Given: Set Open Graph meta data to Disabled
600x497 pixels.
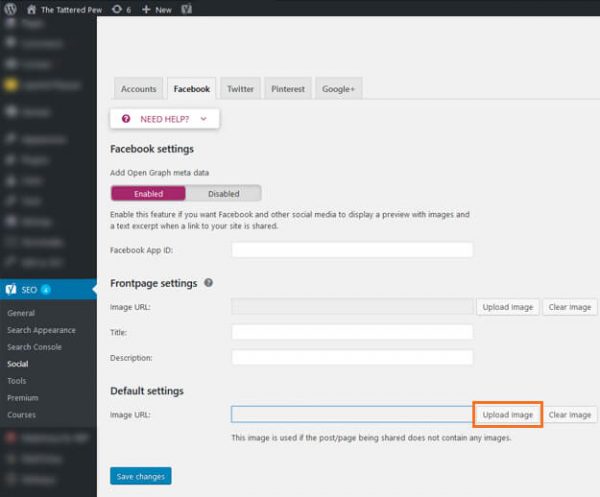Looking at the screenshot, I should 223,194.
